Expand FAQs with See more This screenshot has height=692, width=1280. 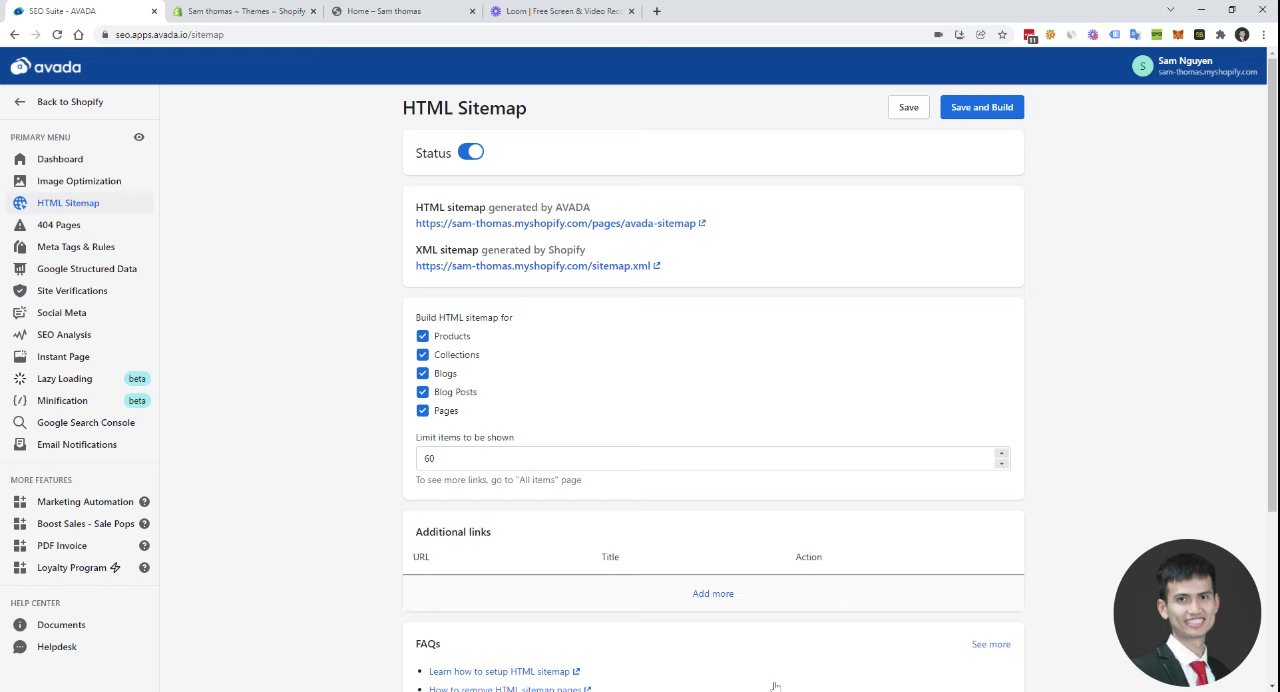click(990, 644)
